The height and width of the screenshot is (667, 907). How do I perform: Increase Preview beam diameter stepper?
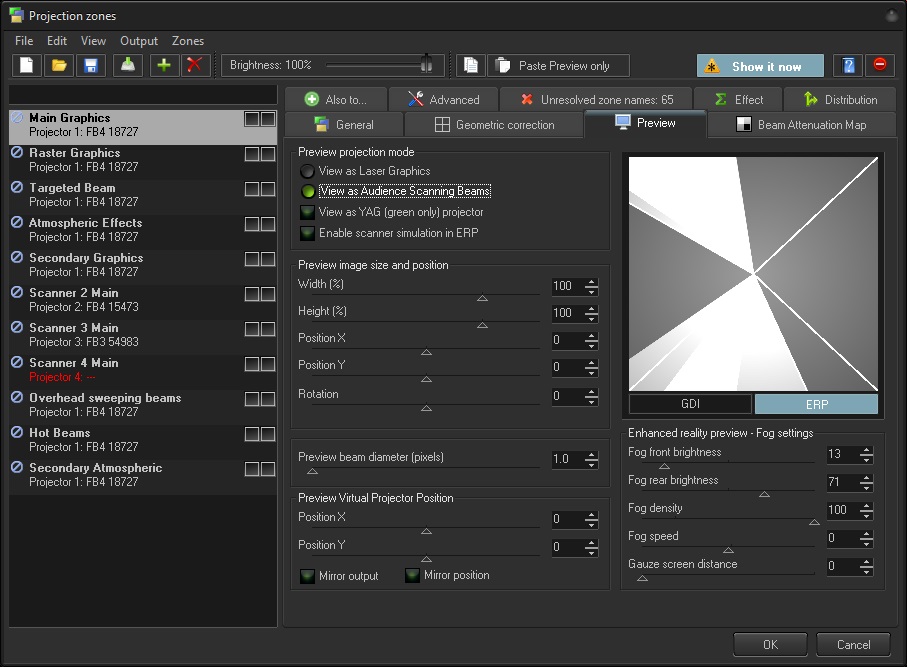(592, 455)
